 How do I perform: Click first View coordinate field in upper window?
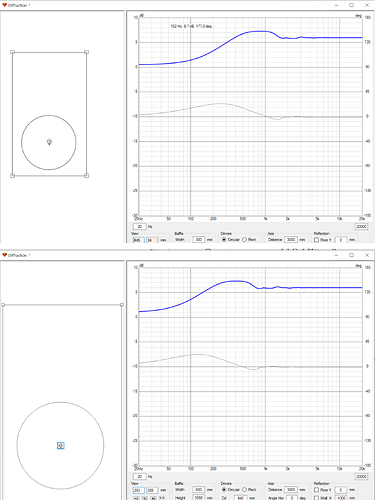(x=139, y=240)
